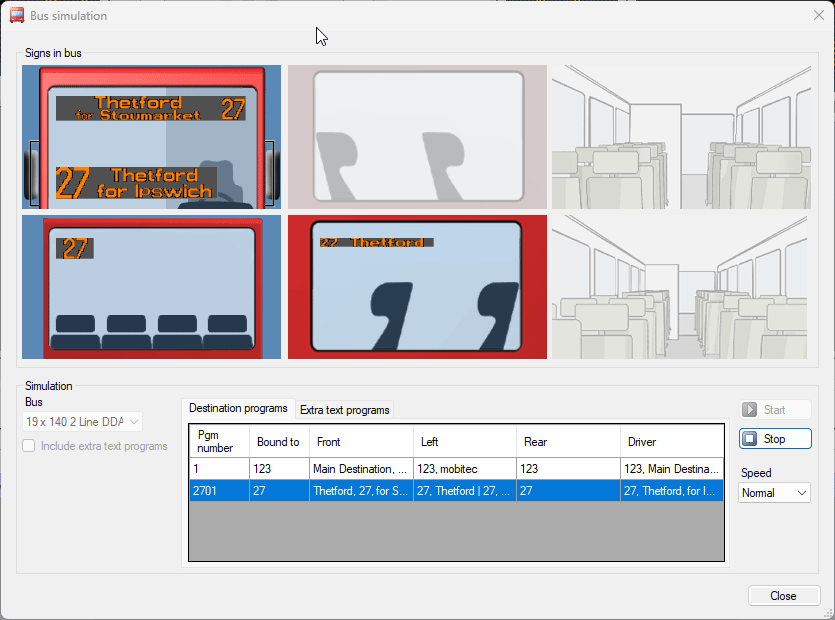This screenshot has height=620, width=835.
Task: Open the Bus type dropdown
Action: point(83,422)
